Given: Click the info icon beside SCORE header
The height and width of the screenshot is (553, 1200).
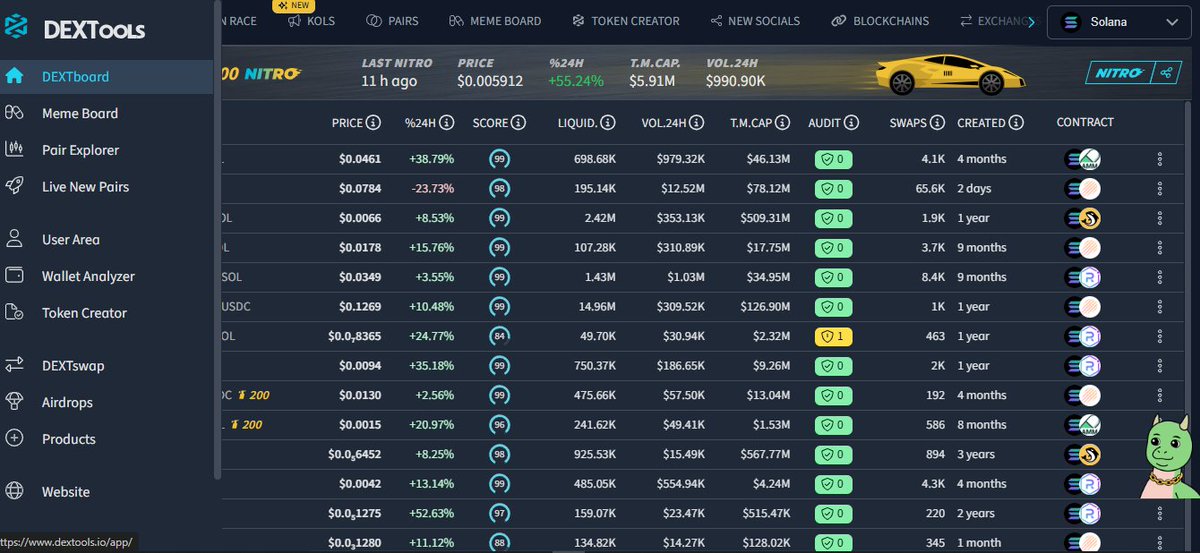Looking at the screenshot, I should [x=518, y=123].
